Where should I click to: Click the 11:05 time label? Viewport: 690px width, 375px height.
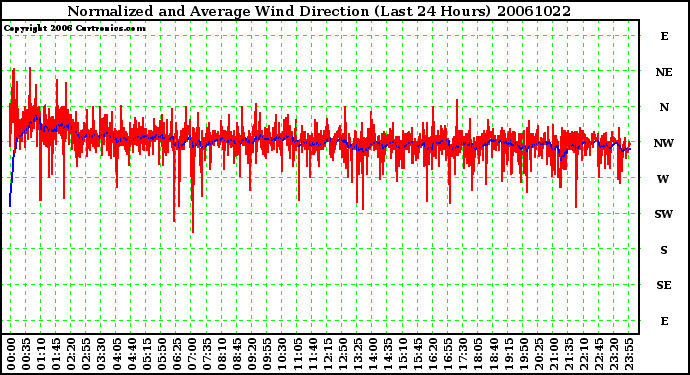pyautogui.click(x=297, y=354)
